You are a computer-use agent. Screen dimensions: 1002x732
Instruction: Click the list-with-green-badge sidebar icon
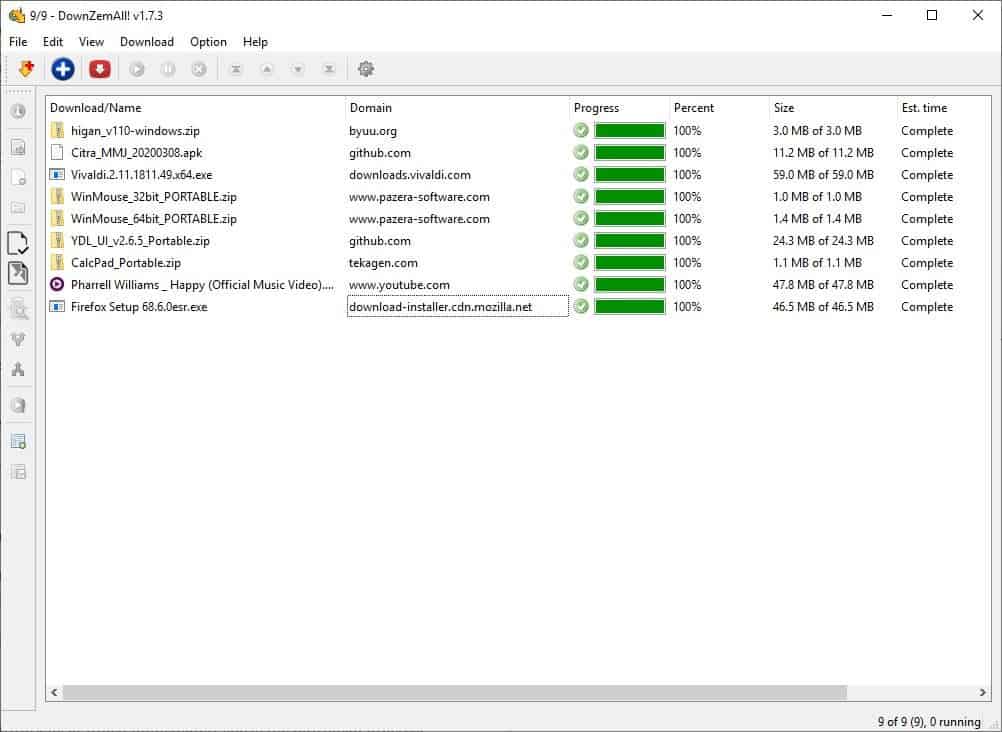[x=19, y=441]
